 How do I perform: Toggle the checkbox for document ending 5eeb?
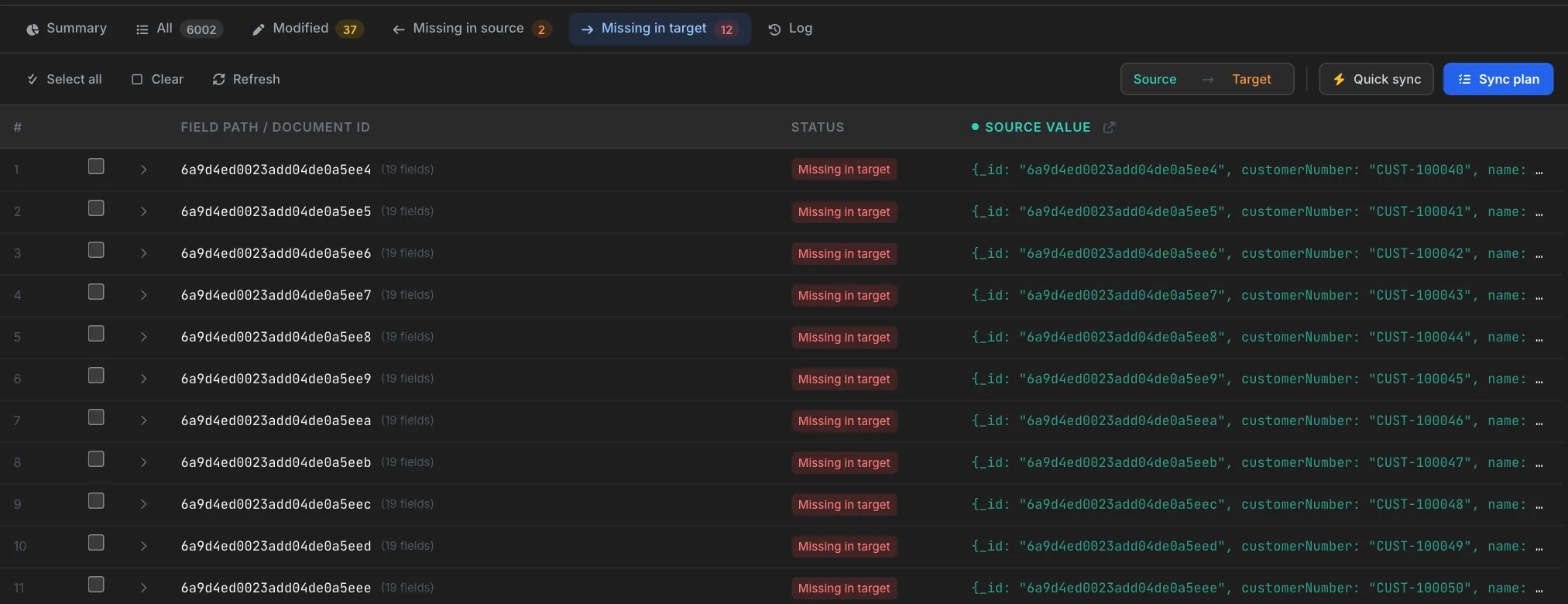(x=96, y=459)
